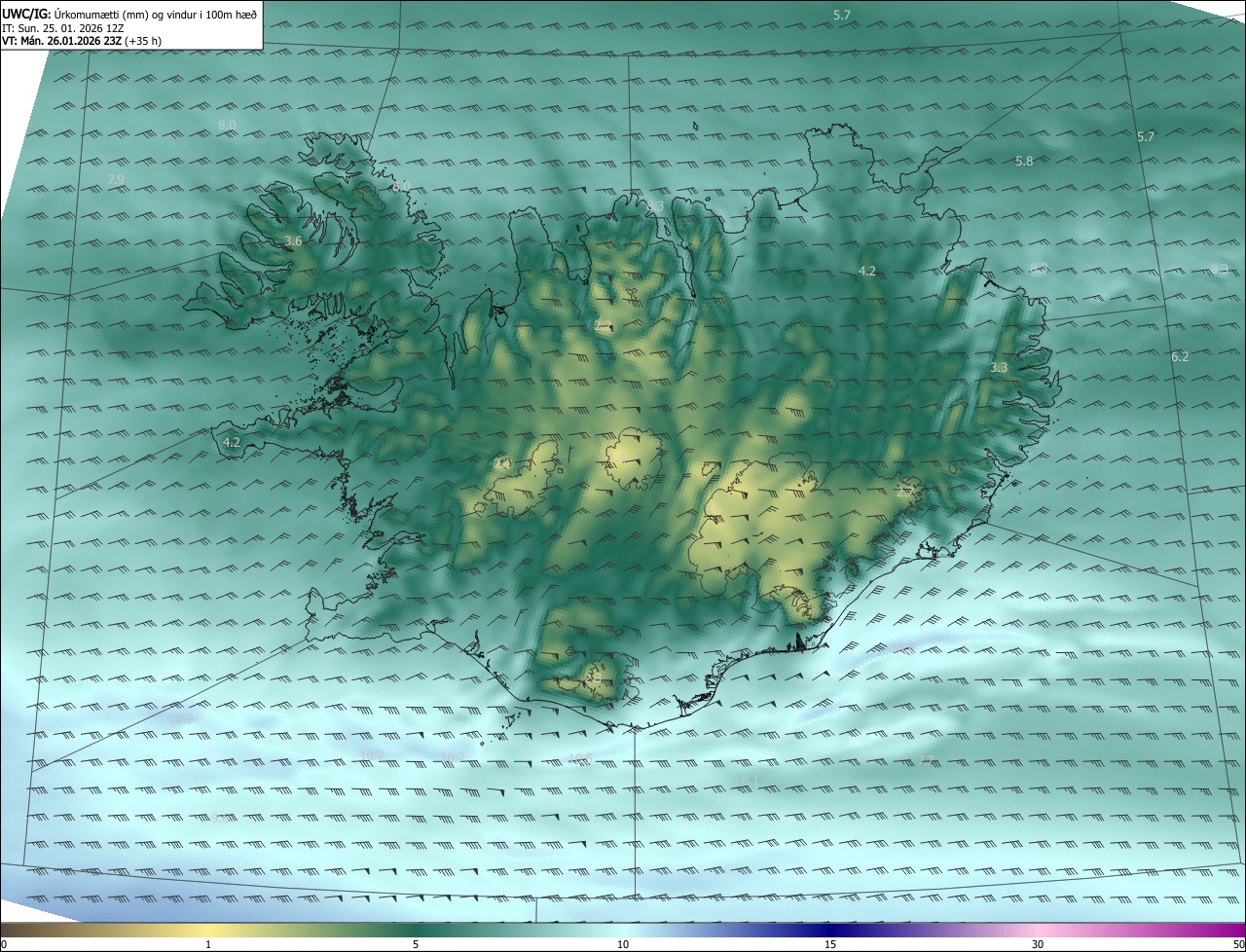Screen dimensions: 1246x952
Task: Click the yellow colorbar segment above 1
Action: pyautogui.click(x=208, y=930)
